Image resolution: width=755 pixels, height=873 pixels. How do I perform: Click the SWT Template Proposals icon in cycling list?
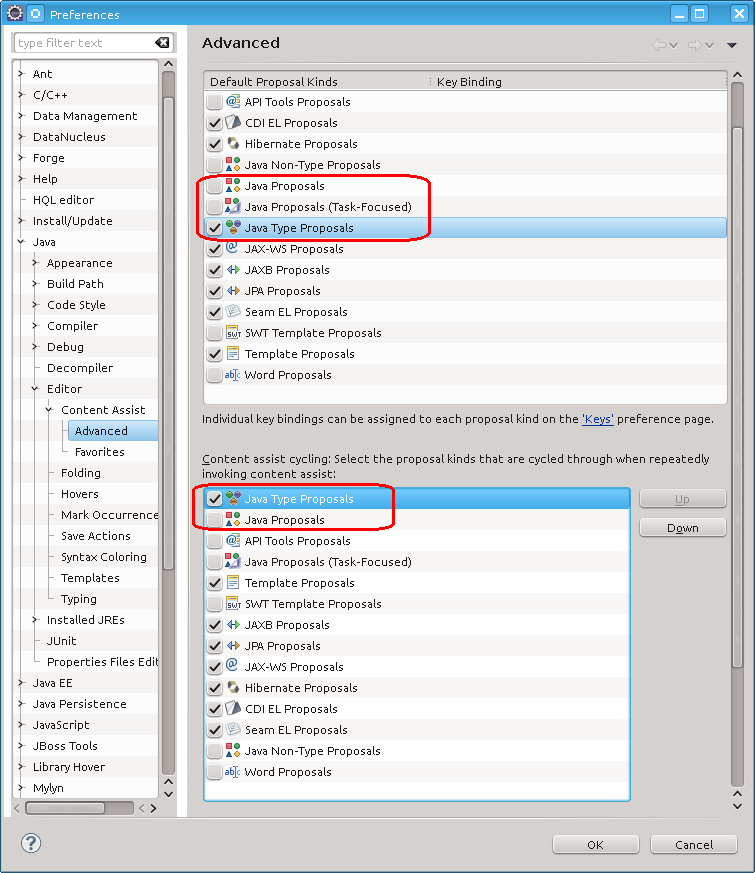tap(233, 604)
